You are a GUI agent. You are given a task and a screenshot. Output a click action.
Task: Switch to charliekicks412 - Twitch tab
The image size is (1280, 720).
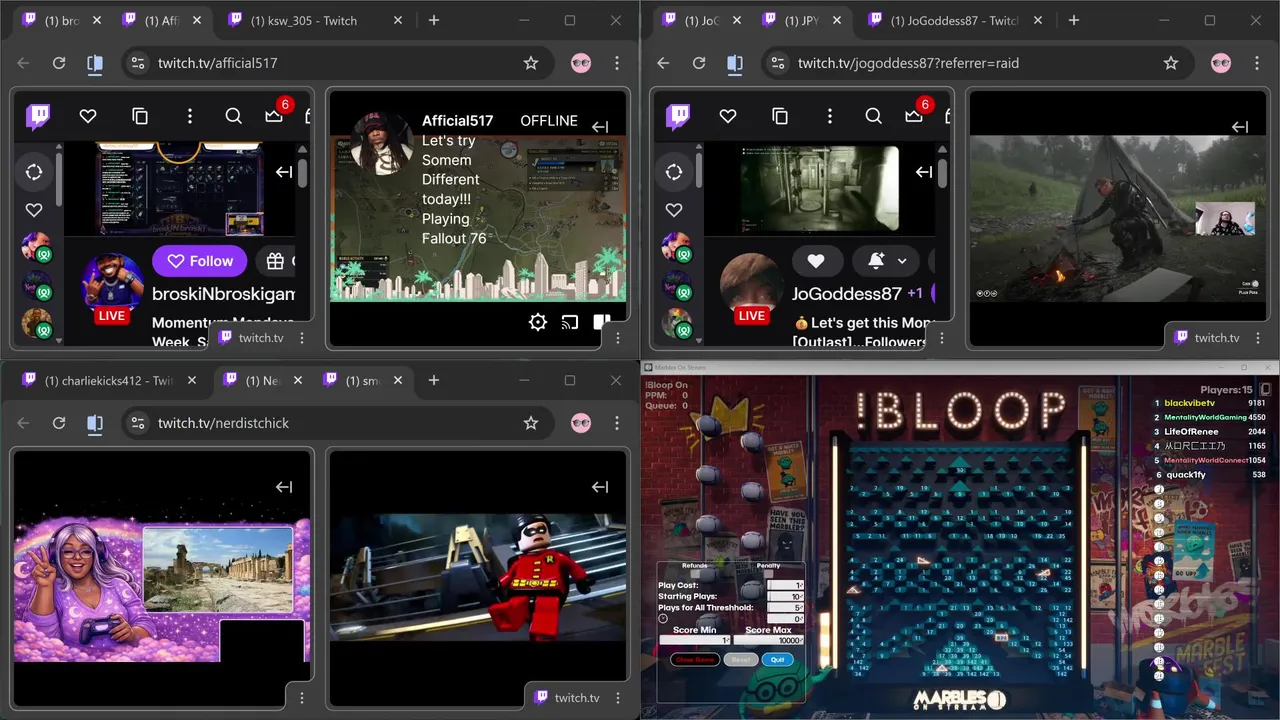point(111,380)
